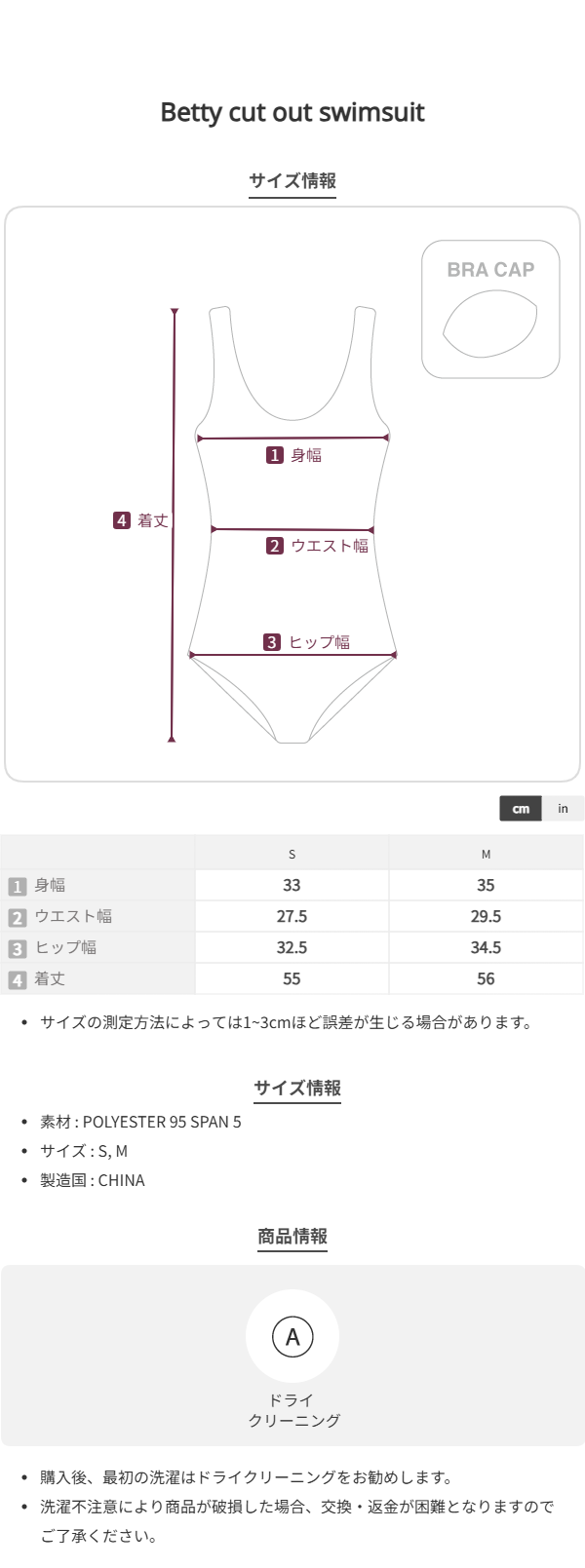585x1568 pixels.
Task: Click number 2 waist badge on diagram
Action: [275, 546]
